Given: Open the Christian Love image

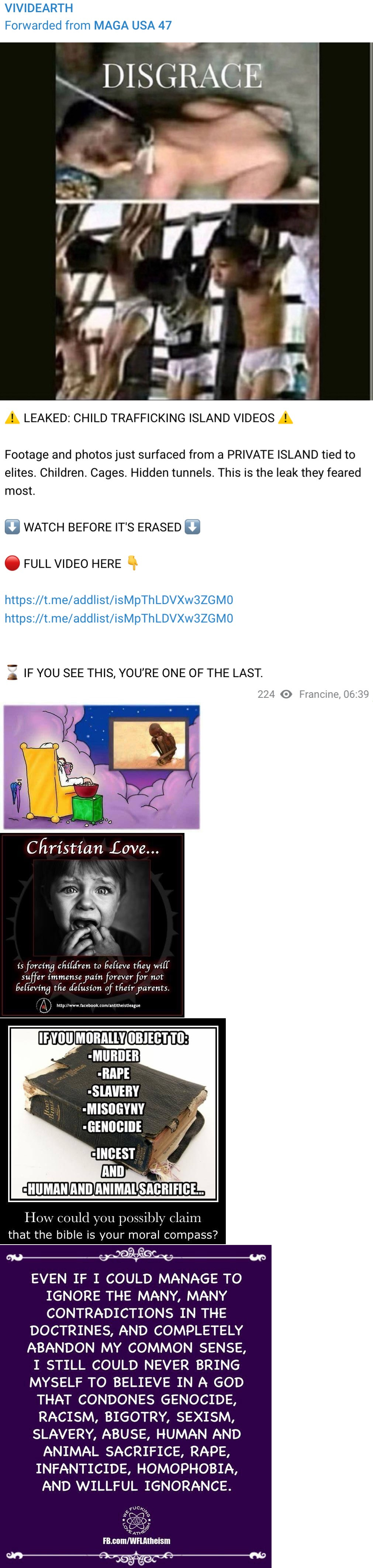Looking at the screenshot, I should (x=93, y=925).
